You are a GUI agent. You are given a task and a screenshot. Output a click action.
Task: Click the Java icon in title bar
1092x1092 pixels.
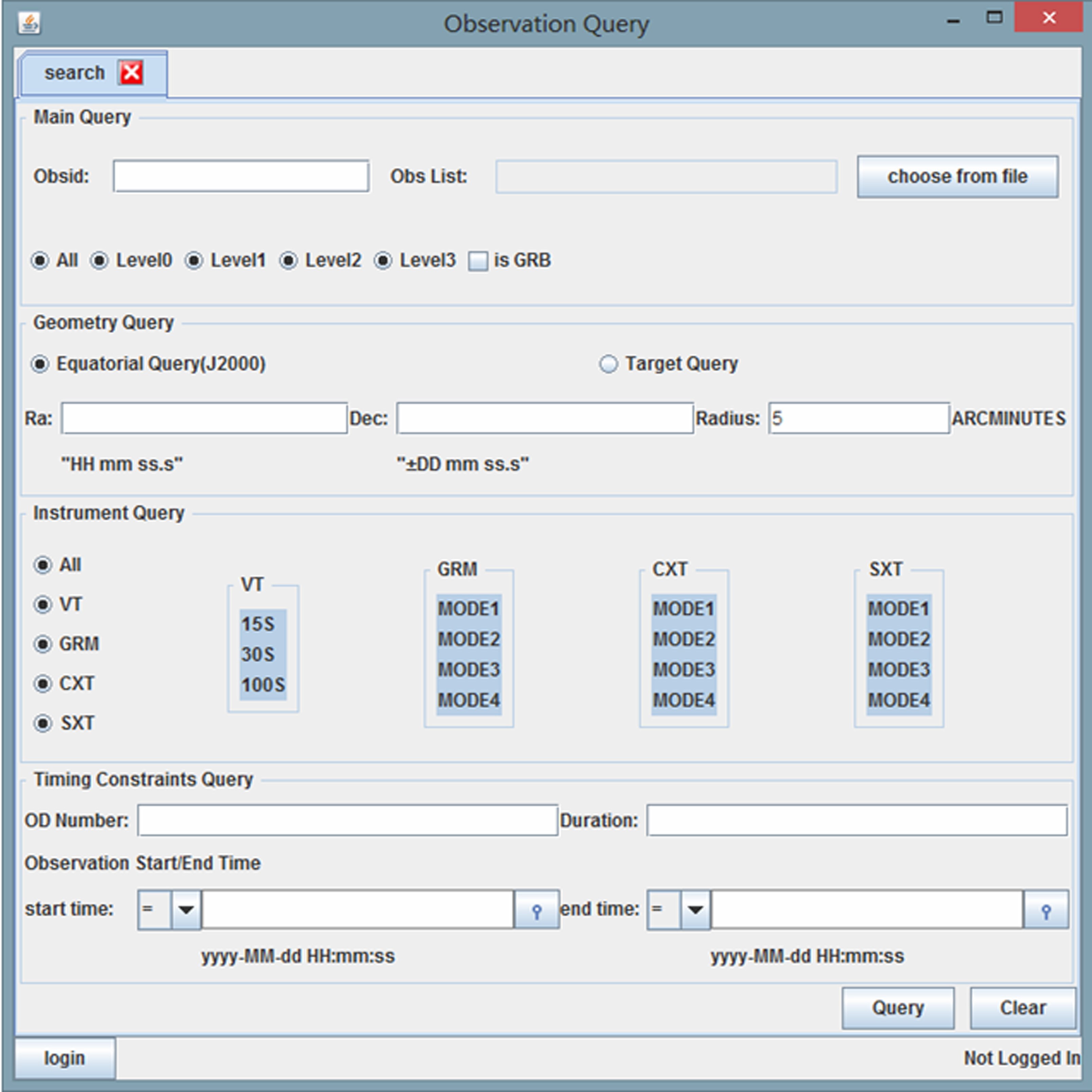(29, 23)
